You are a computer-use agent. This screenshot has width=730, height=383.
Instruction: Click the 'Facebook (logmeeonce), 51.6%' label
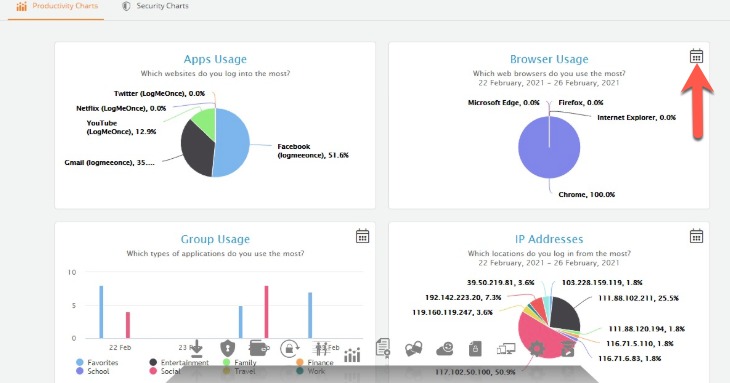point(313,151)
